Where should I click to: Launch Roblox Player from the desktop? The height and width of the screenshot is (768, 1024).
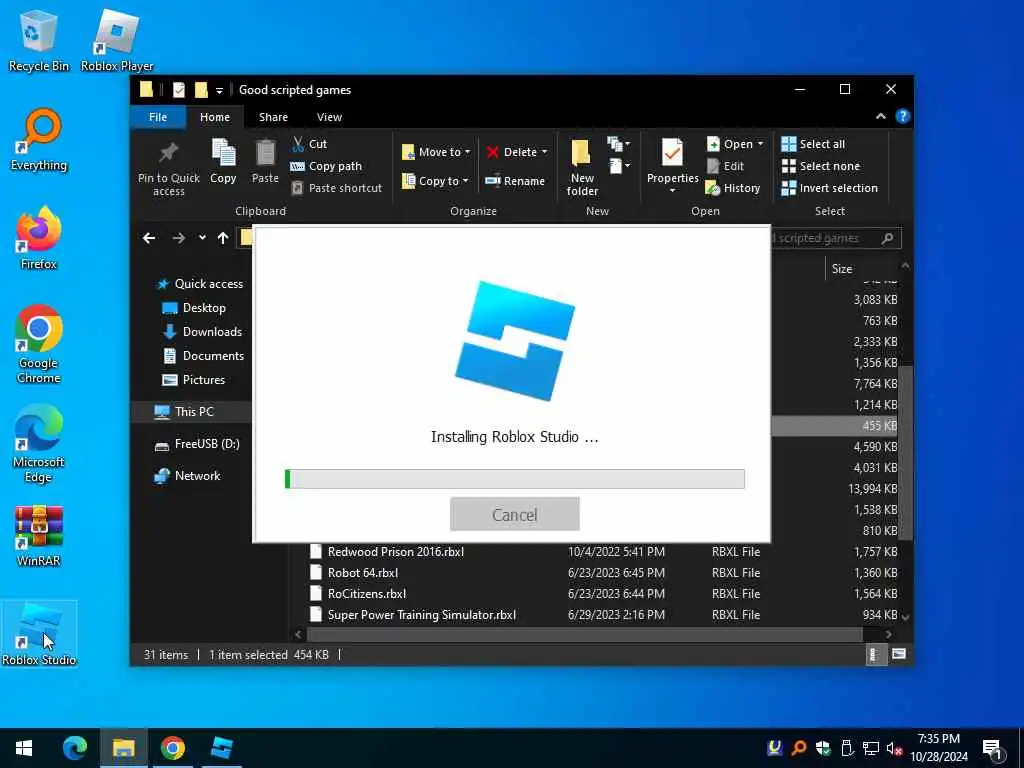(117, 40)
